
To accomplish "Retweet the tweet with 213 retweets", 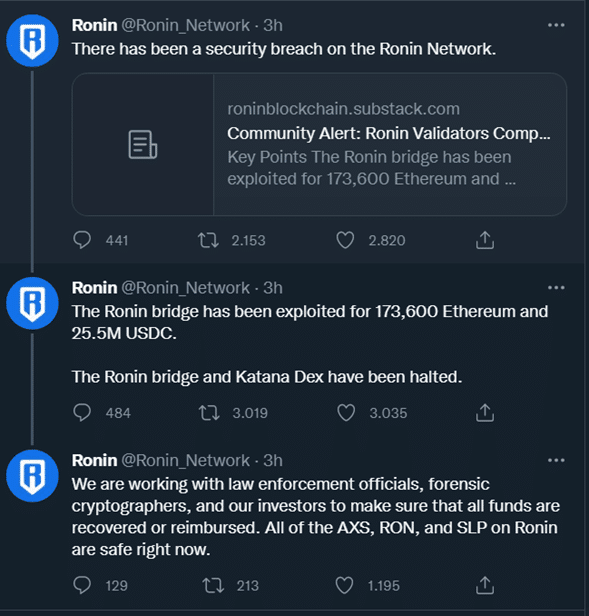I will [213, 585].
